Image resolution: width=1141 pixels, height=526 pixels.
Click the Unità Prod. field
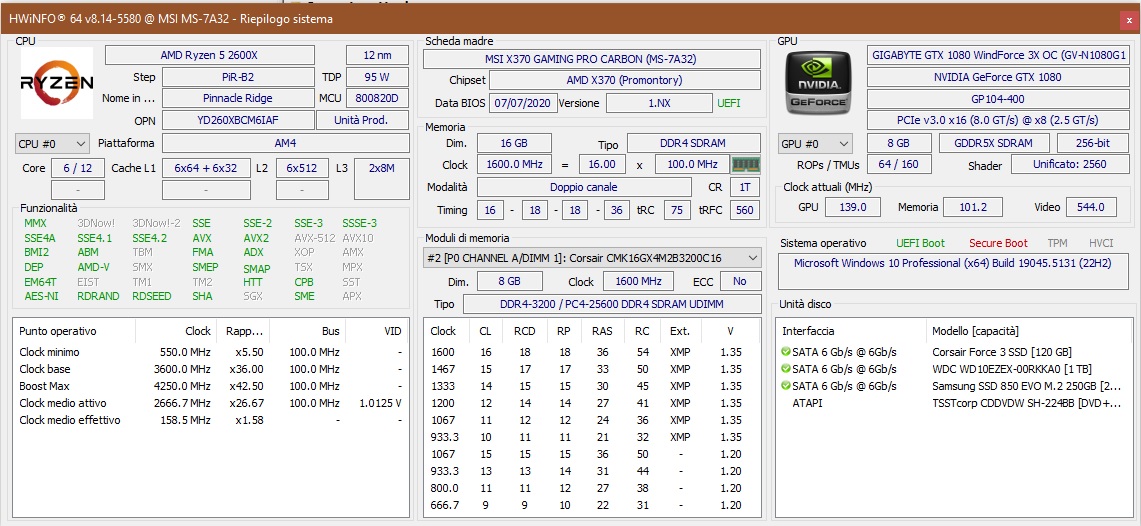coord(362,120)
